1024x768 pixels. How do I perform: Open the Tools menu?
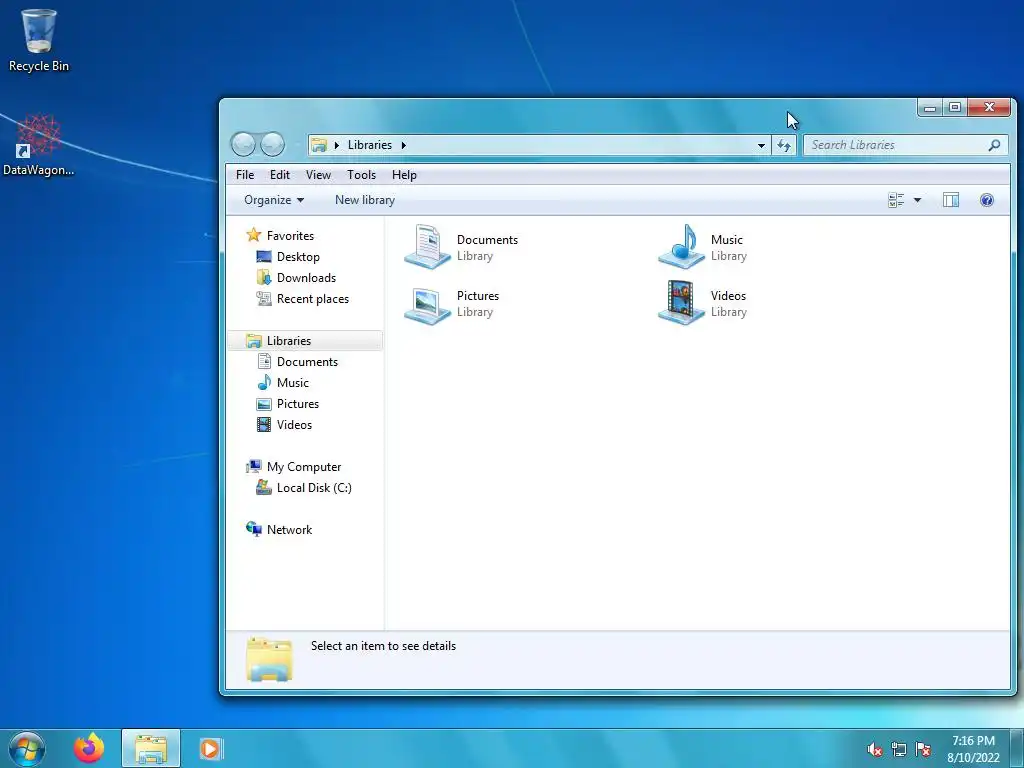[361, 175]
